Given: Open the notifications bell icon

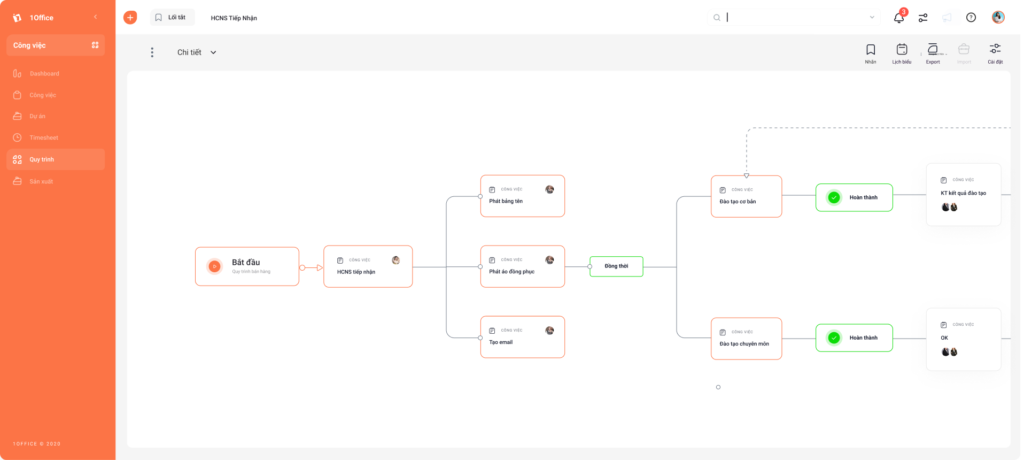Looking at the screenshot, I should click(899, 18).
